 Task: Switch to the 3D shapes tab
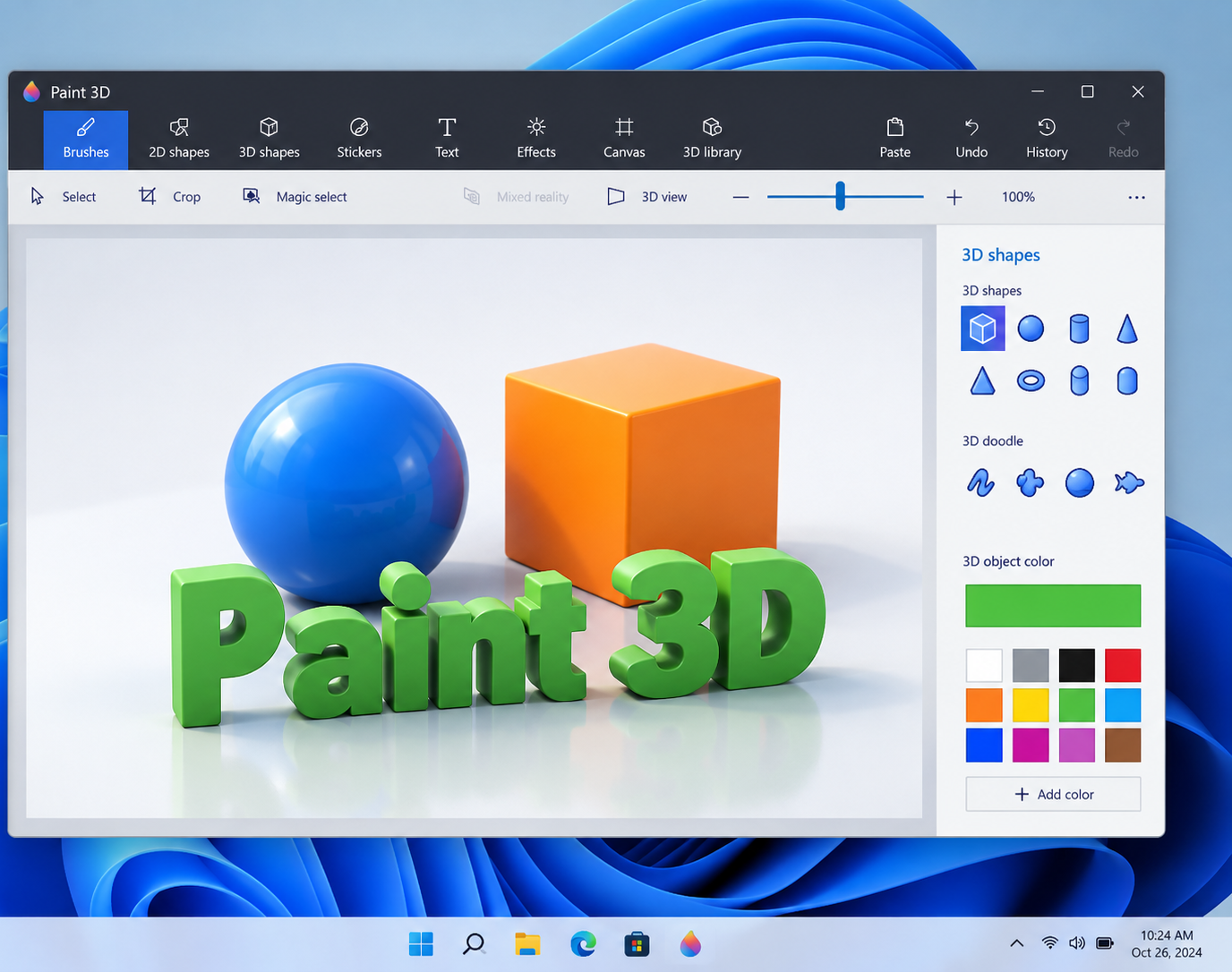click(269, 140)
